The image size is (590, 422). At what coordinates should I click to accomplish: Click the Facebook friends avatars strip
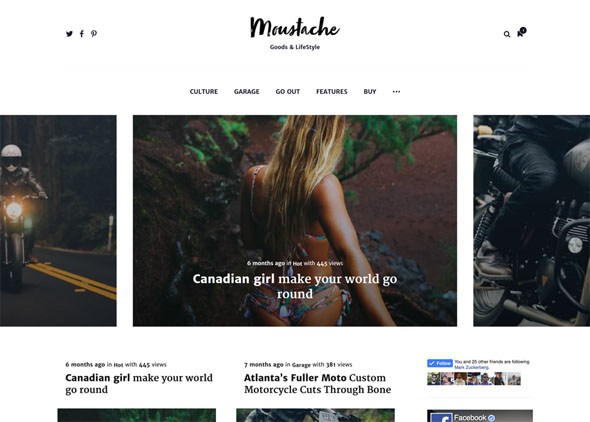click(474, 379)
